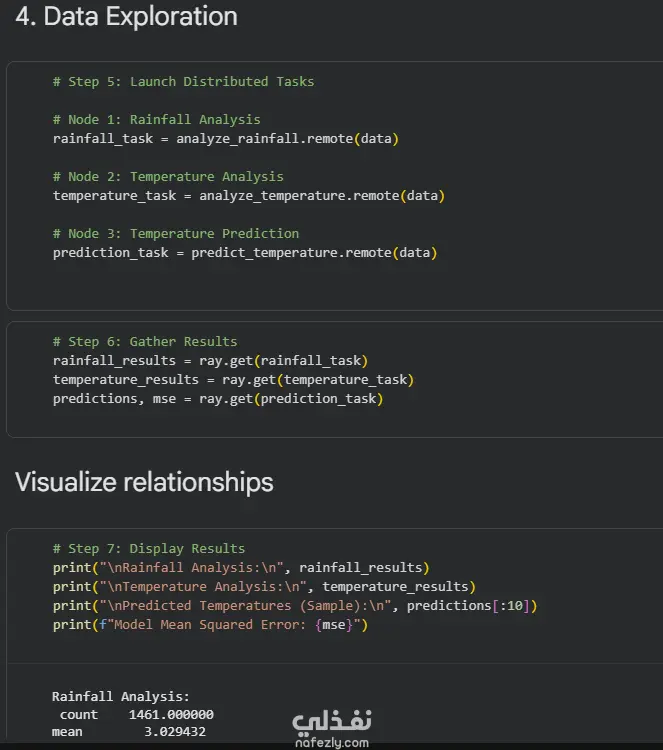Open the nafezly.com link text
Viewport: 663px width, 750px height.
(332, 743)
